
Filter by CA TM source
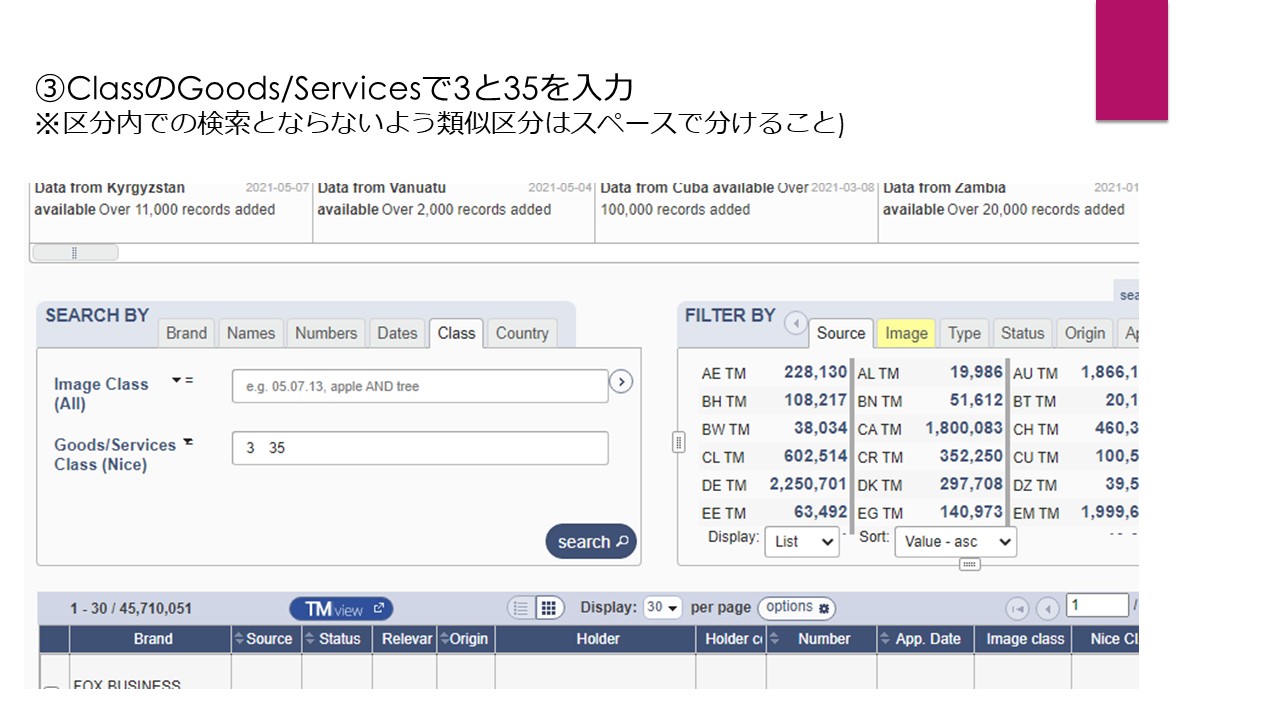tap(930, 429)
